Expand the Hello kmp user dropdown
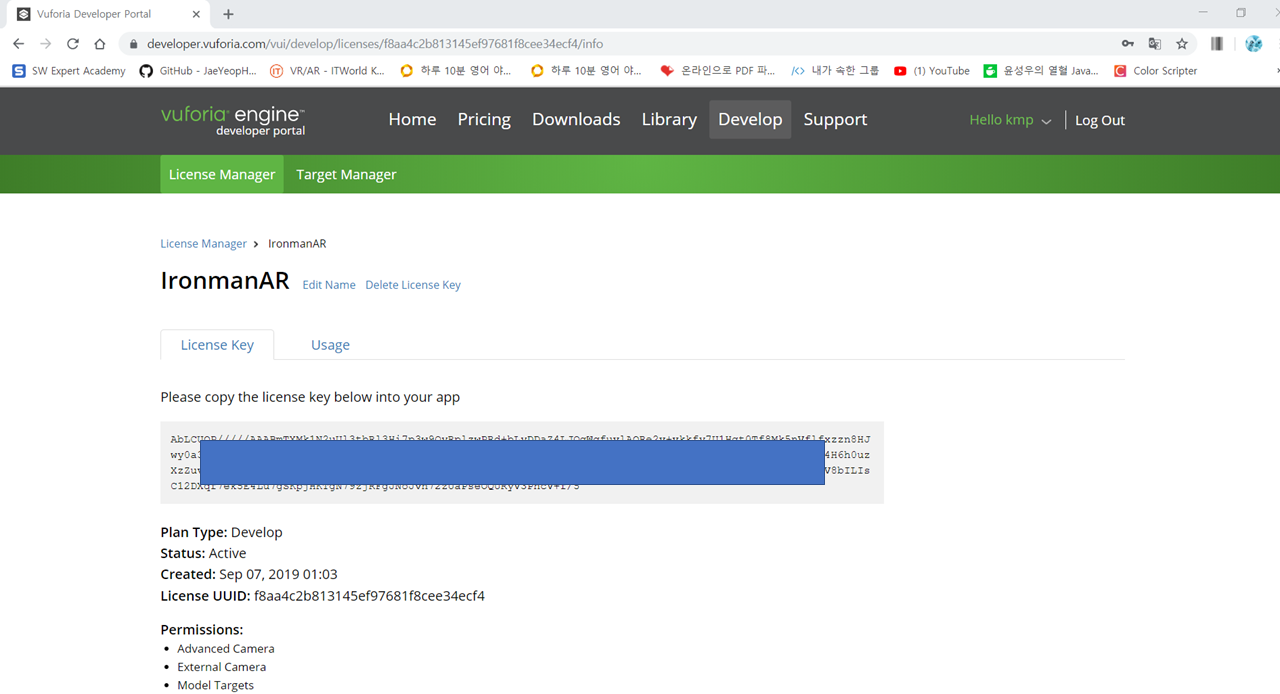The image size is (1280, 694). coord(1010,120)
